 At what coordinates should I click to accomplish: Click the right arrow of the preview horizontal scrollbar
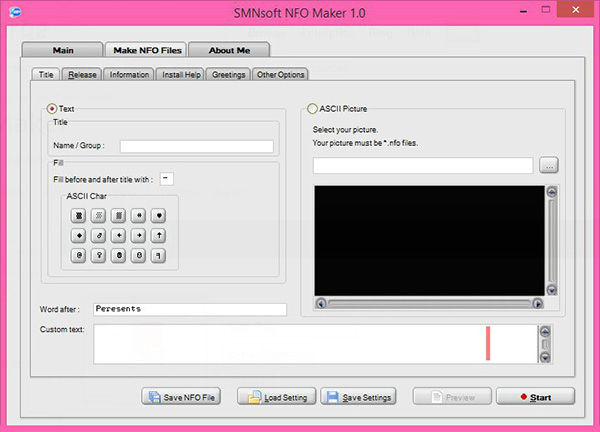538,303
